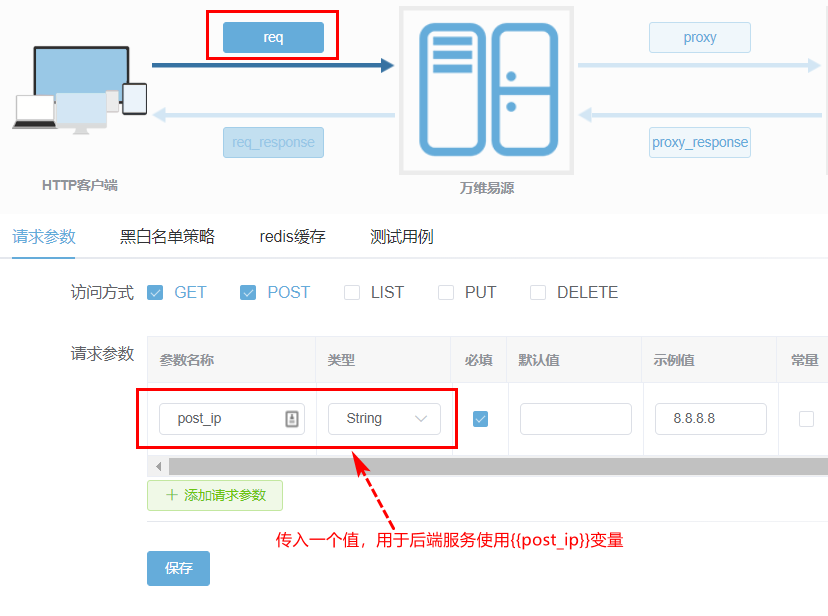Switch to the redis缓存 tab
This screenshot has height=616, width=828.
click(x=292, y=236)
